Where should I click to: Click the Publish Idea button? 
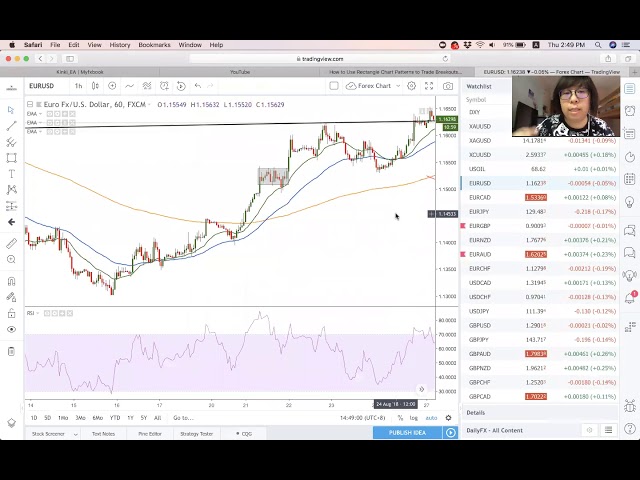[407, 433]
